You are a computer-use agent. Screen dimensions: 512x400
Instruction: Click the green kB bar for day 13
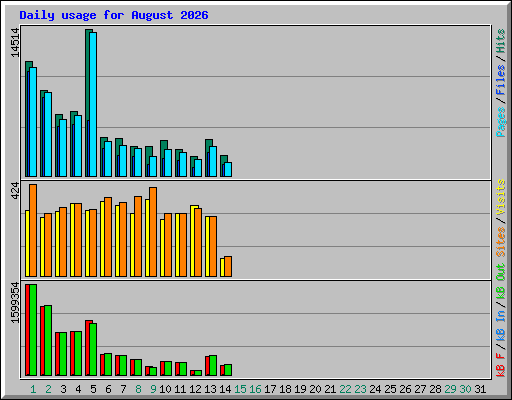click(x=213, y=365)
